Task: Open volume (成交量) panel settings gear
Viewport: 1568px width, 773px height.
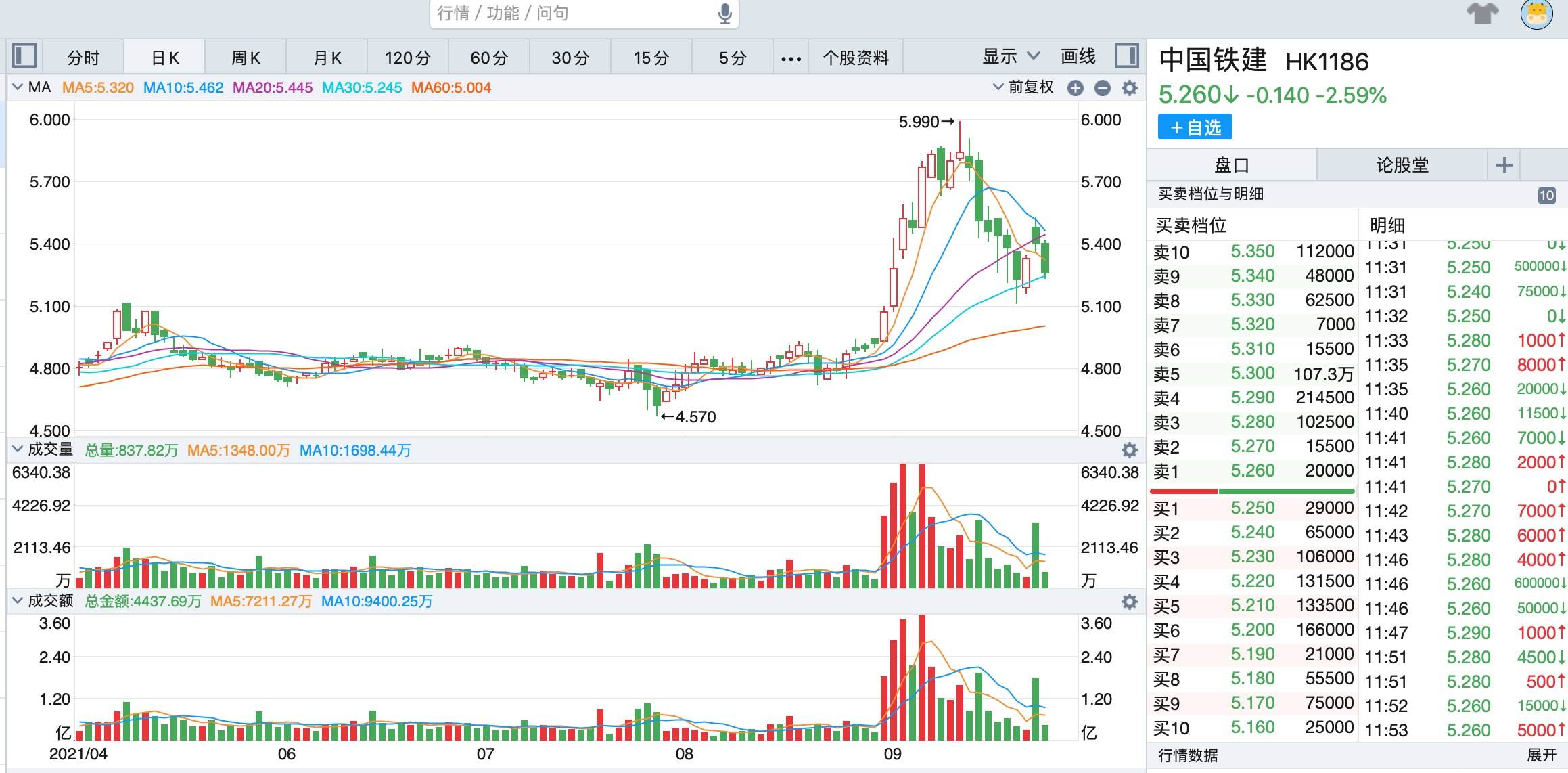Action: (x=1130, y=450)
